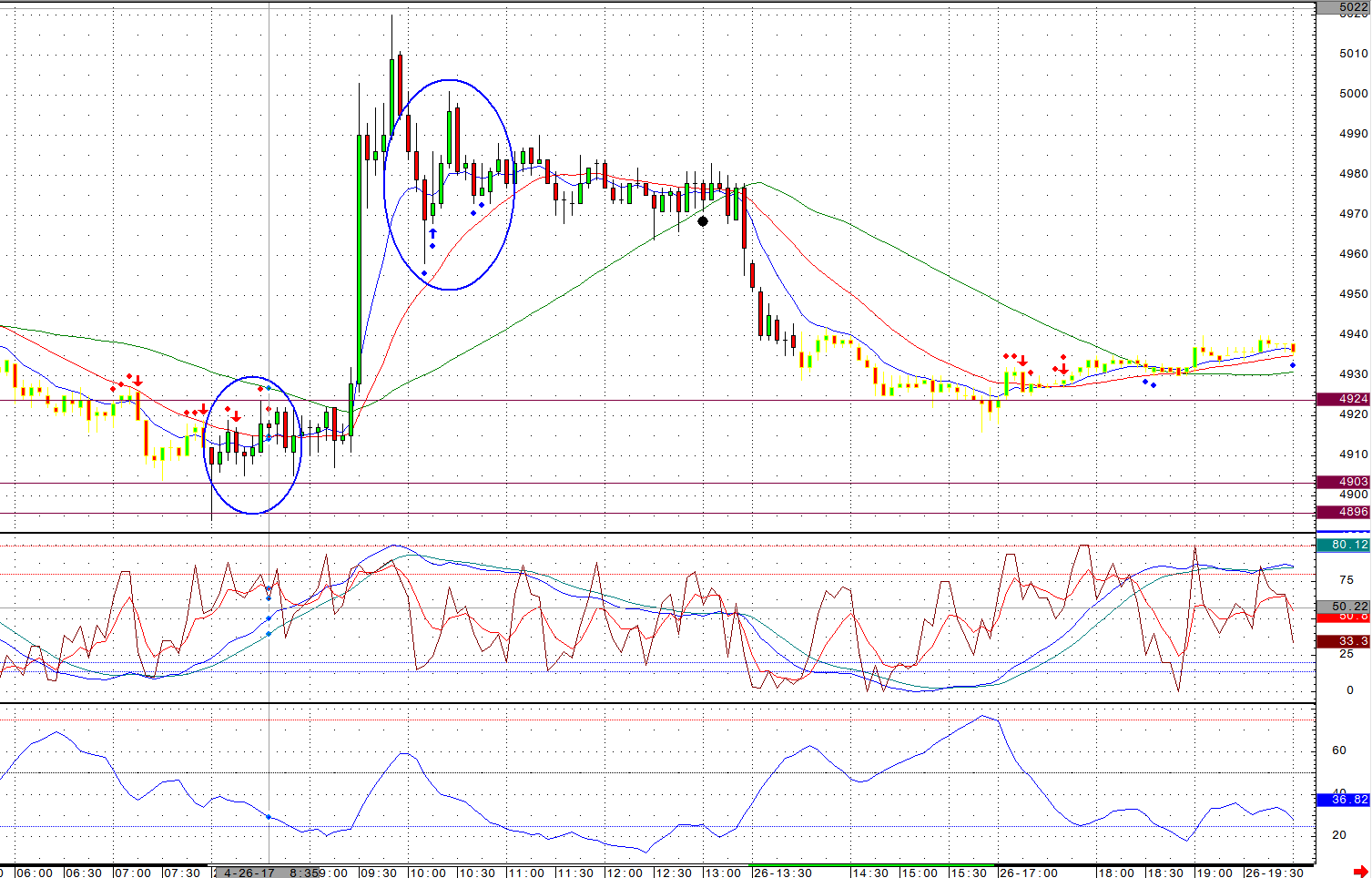Select the highlighted 8:35 cursor time label
The width and height of the screenshot is (1372, 878).
pyautogui.click(x=304, y=873)
